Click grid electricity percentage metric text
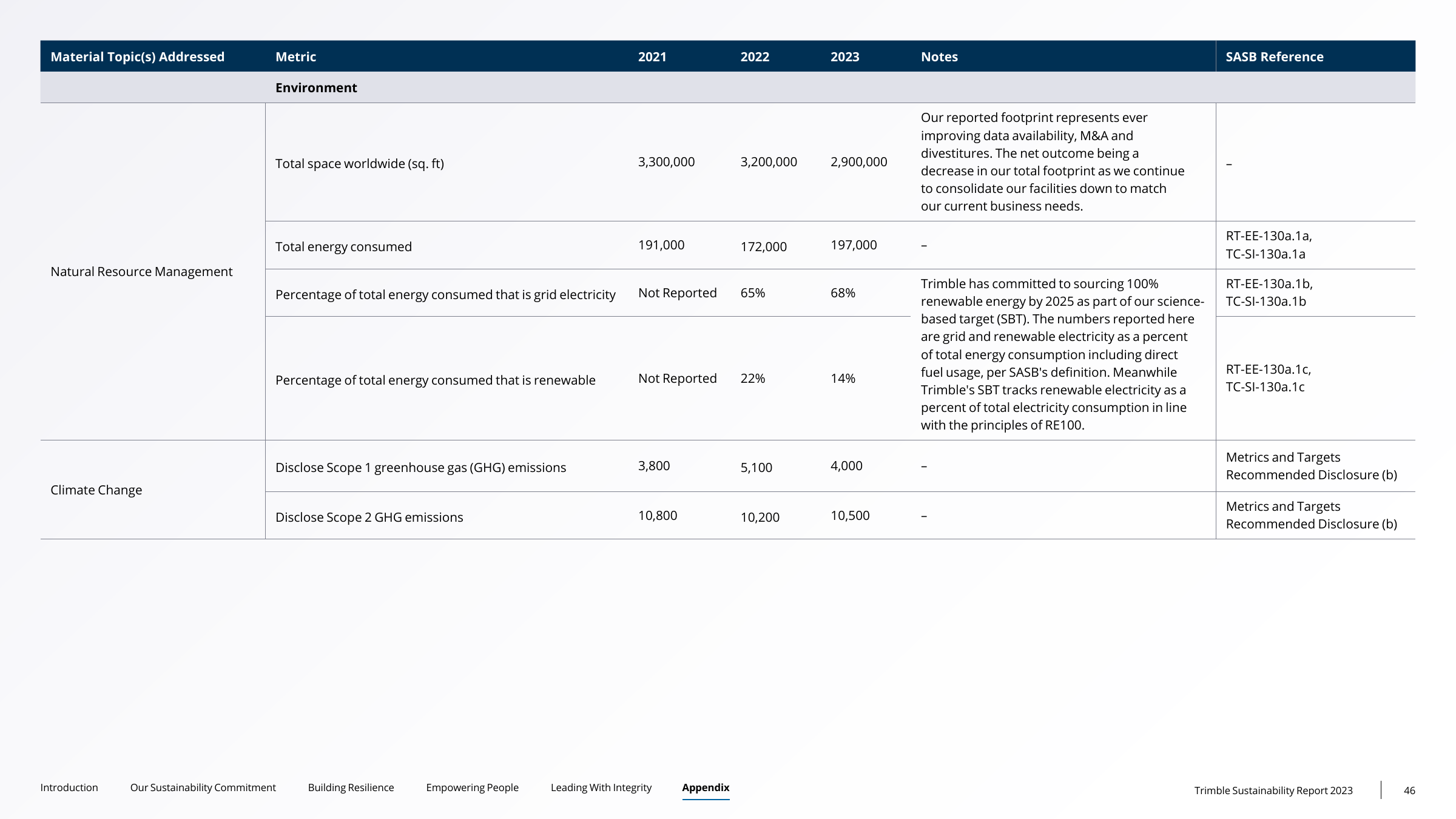 click(445, 295)
